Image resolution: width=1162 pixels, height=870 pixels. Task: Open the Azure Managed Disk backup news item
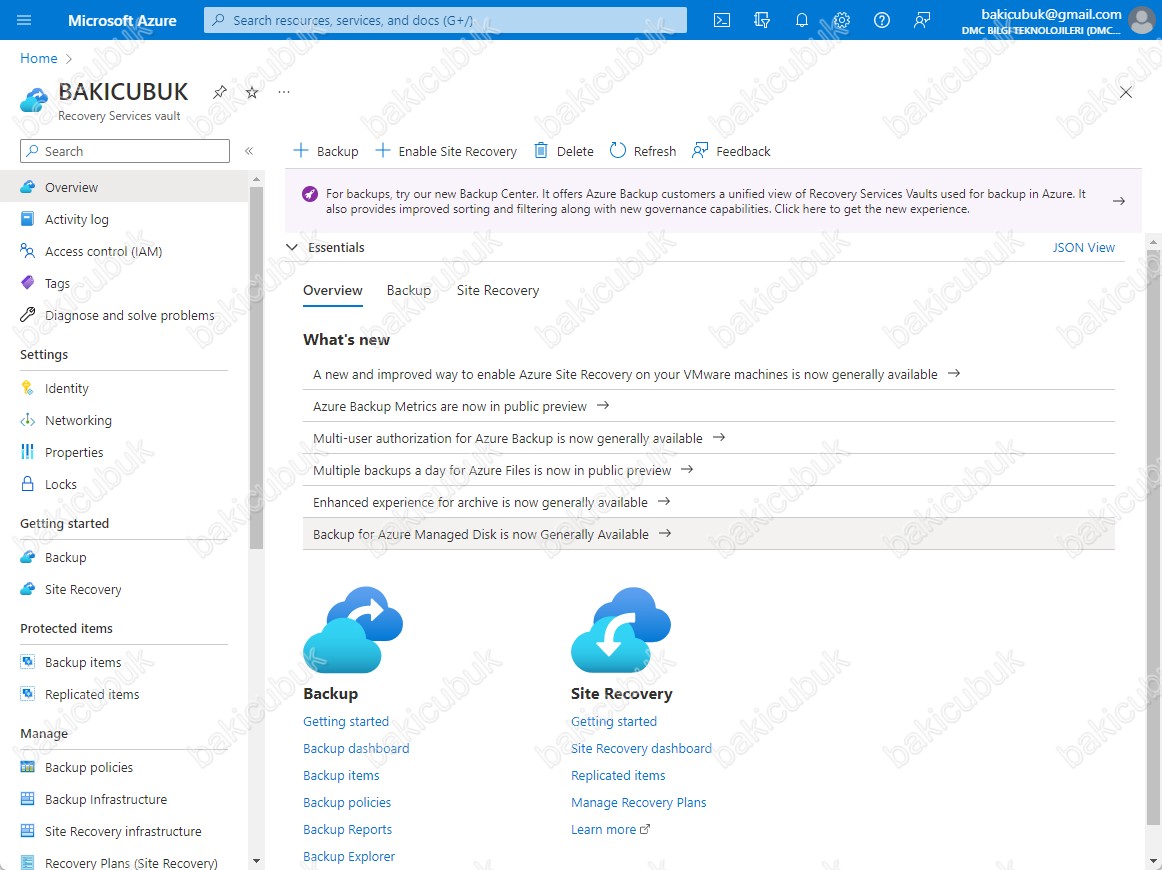coord(708,534)
